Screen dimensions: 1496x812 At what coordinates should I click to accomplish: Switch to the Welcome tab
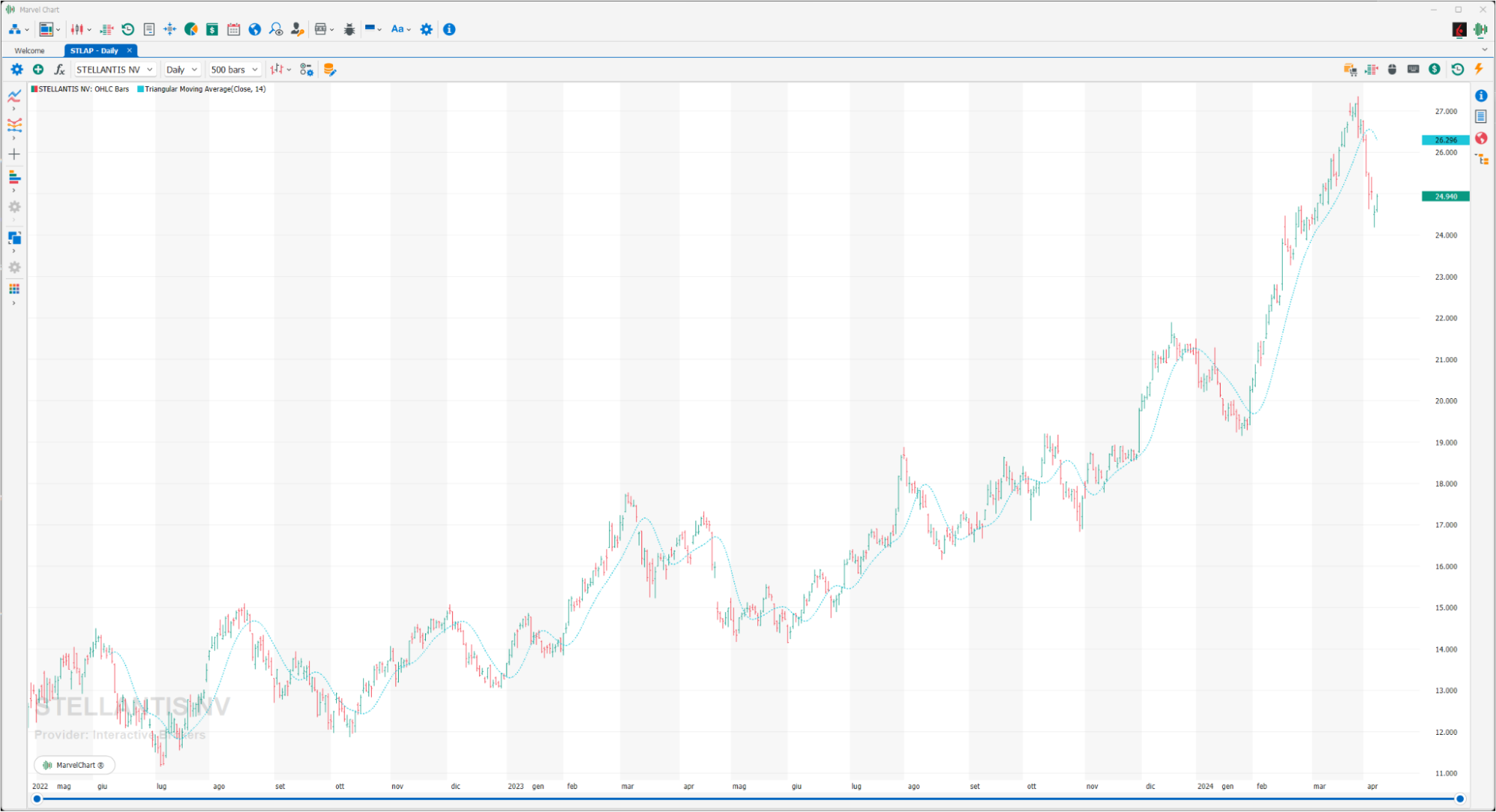(30, 51)
